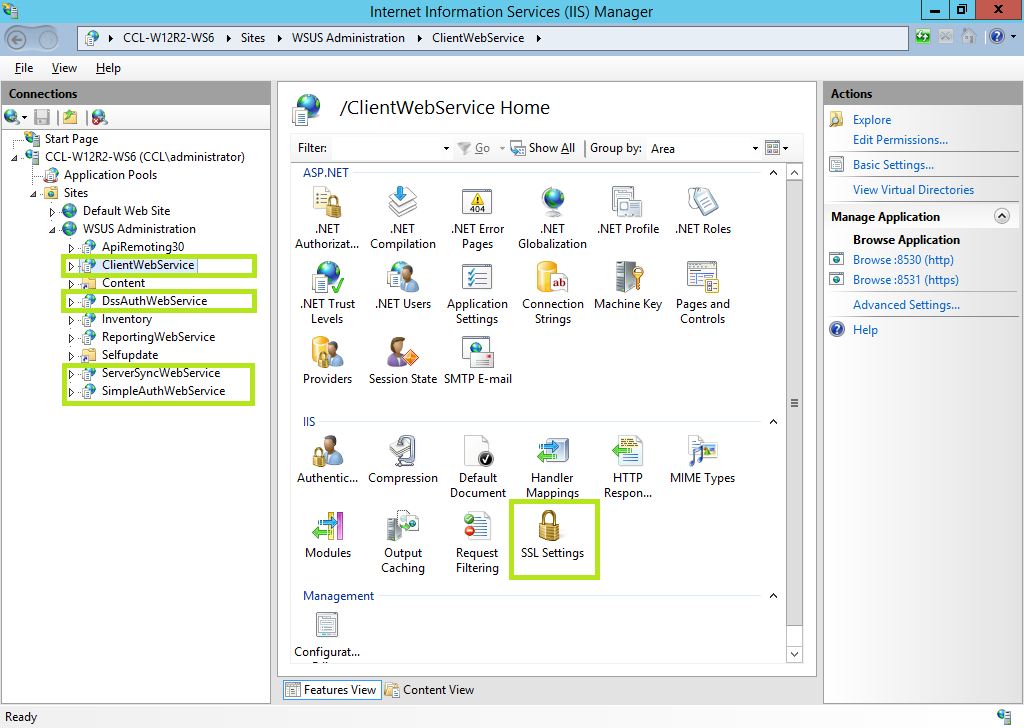1024x728 pixels.
Task: Open the View menu
Action: point(64,68)
